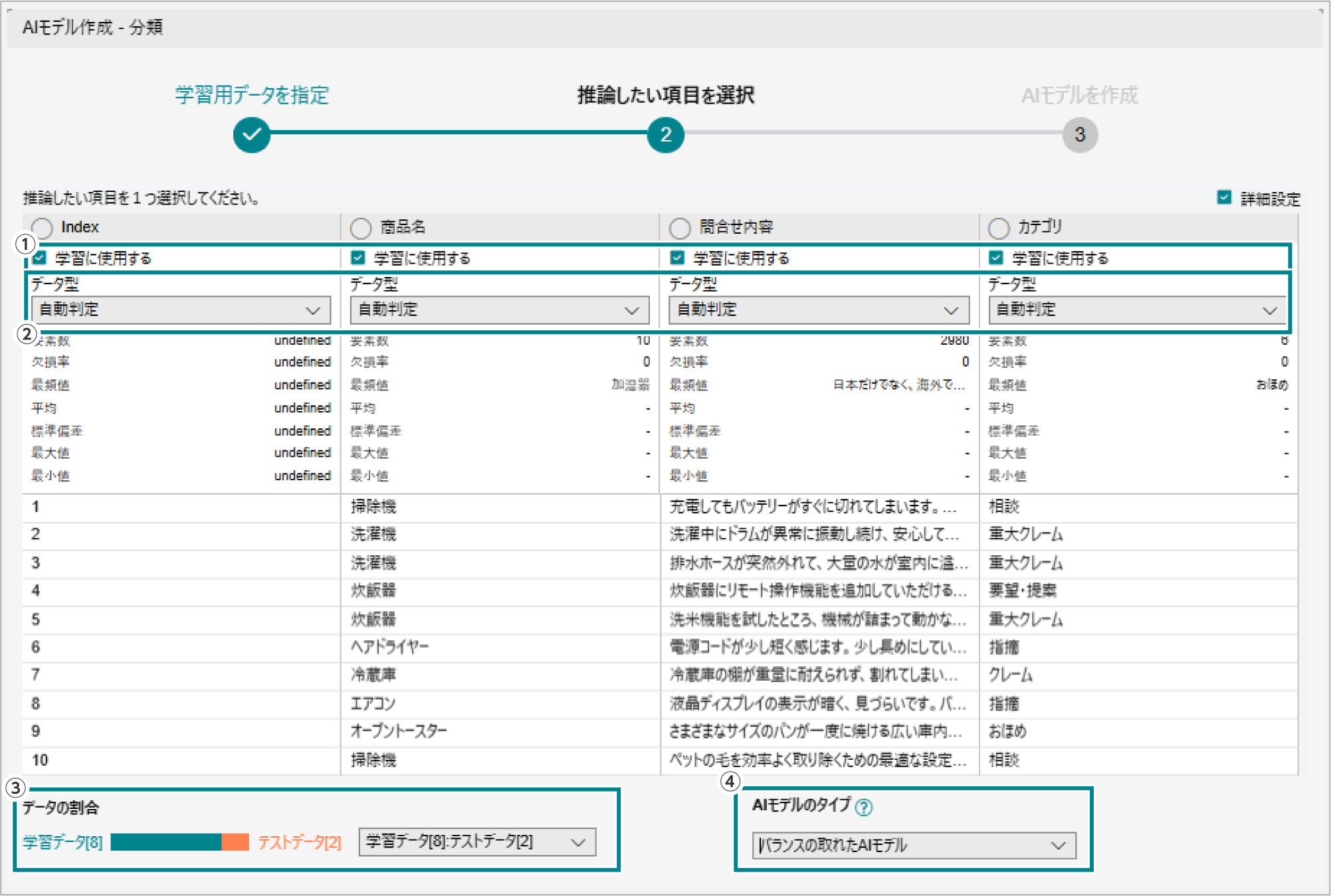Click the step 2 circle indicator

point(665,135)
